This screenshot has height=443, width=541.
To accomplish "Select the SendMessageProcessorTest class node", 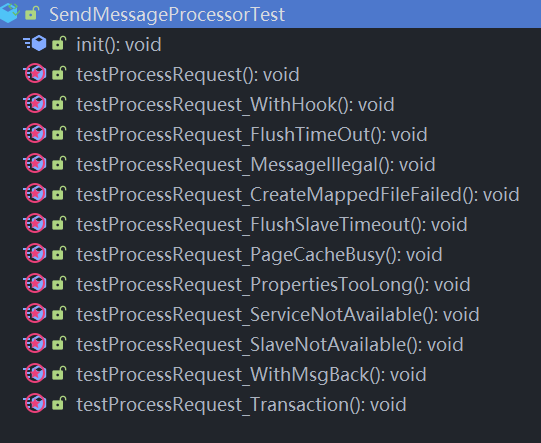I will pos(270,14).
